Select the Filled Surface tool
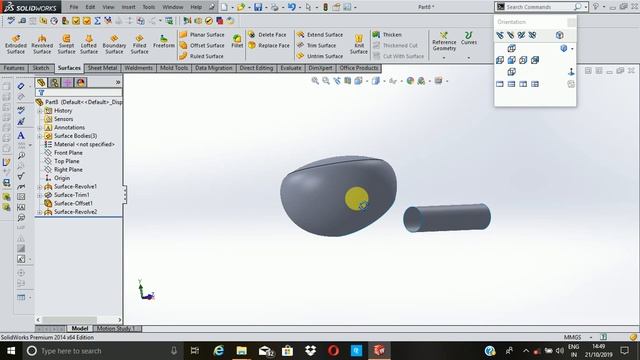 click(x=139, y=44)
